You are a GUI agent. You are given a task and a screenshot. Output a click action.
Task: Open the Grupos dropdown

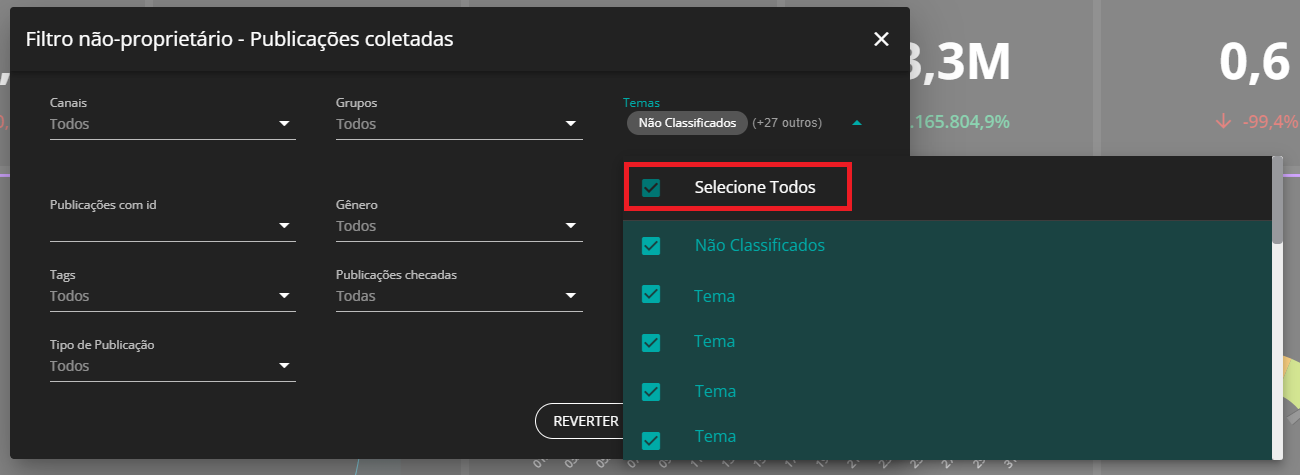tap(459, 124)
